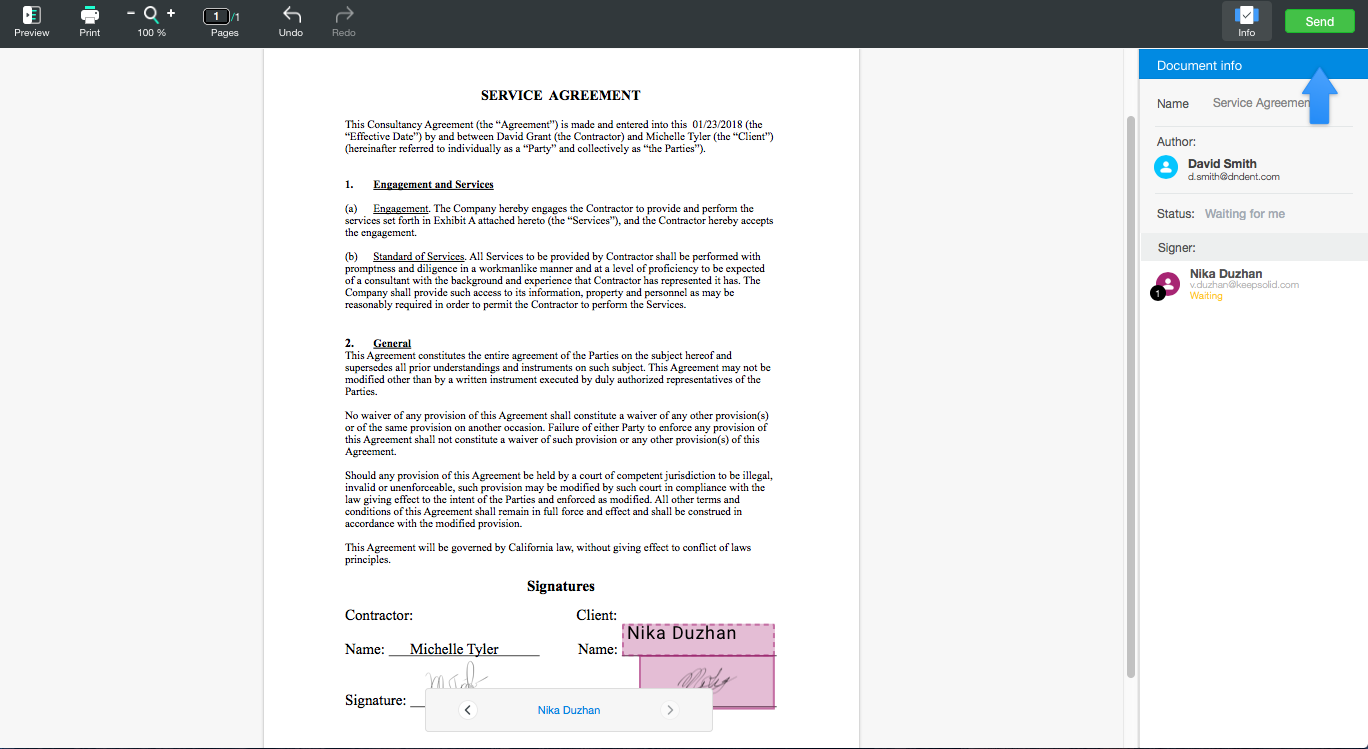Edit the document Name field
The height and width of the screenshot is (749, 1368).
[x=1261, y=103]
